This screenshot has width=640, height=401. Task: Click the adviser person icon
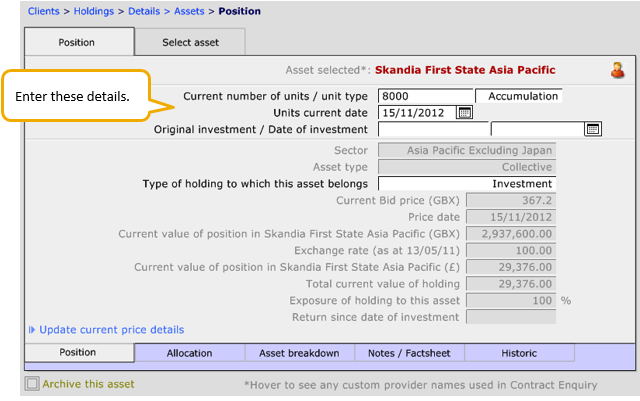(617, 70)
